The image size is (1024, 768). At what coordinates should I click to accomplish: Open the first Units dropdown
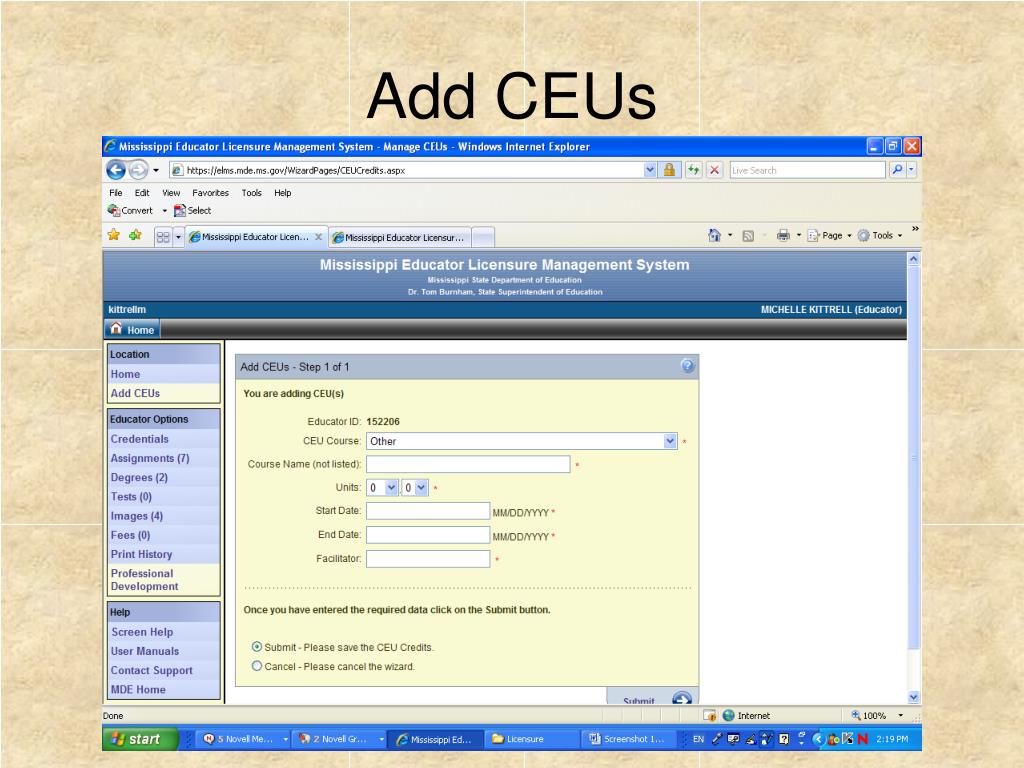(391, 487)
